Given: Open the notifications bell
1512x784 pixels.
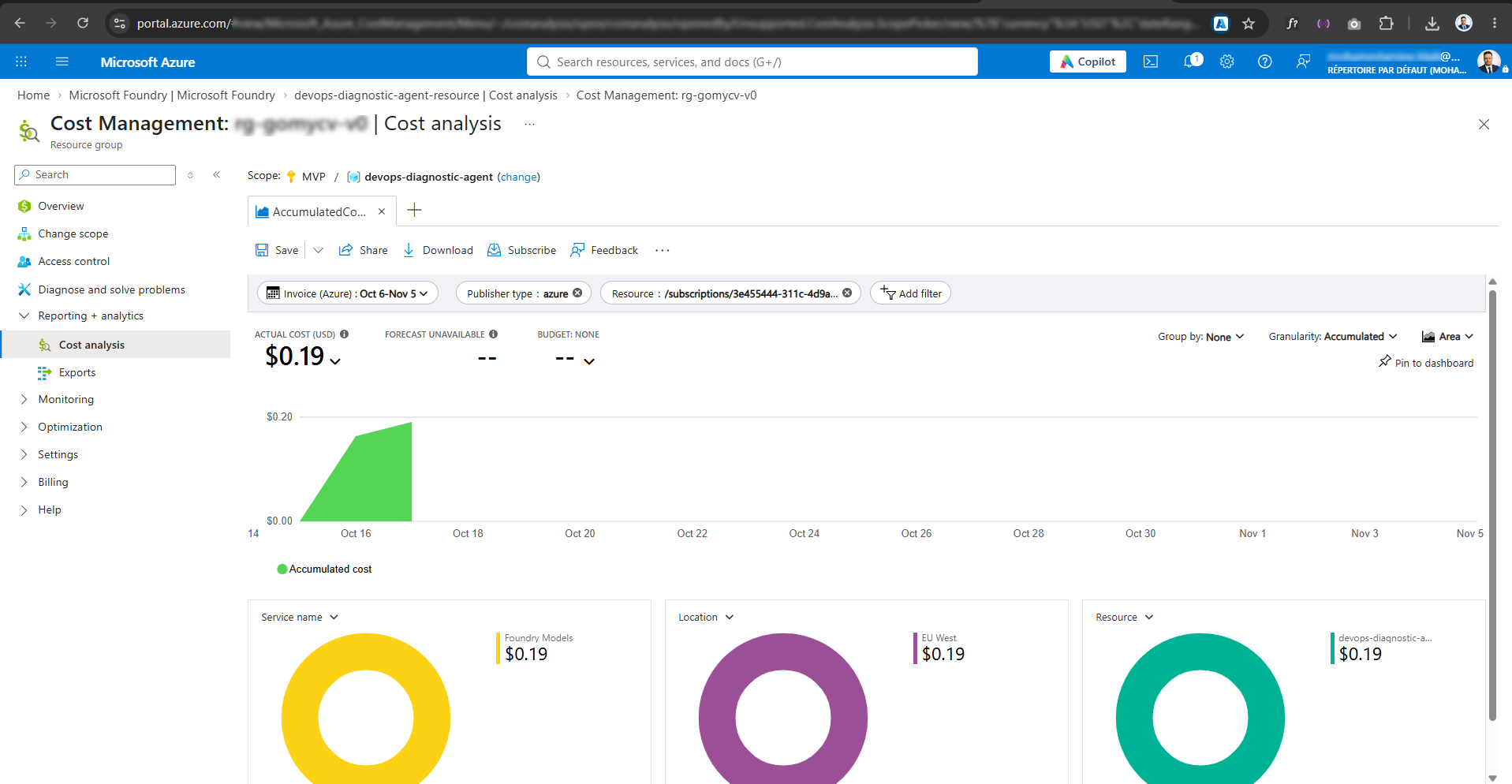Looking at the screenshot, I should point(1190,62).
